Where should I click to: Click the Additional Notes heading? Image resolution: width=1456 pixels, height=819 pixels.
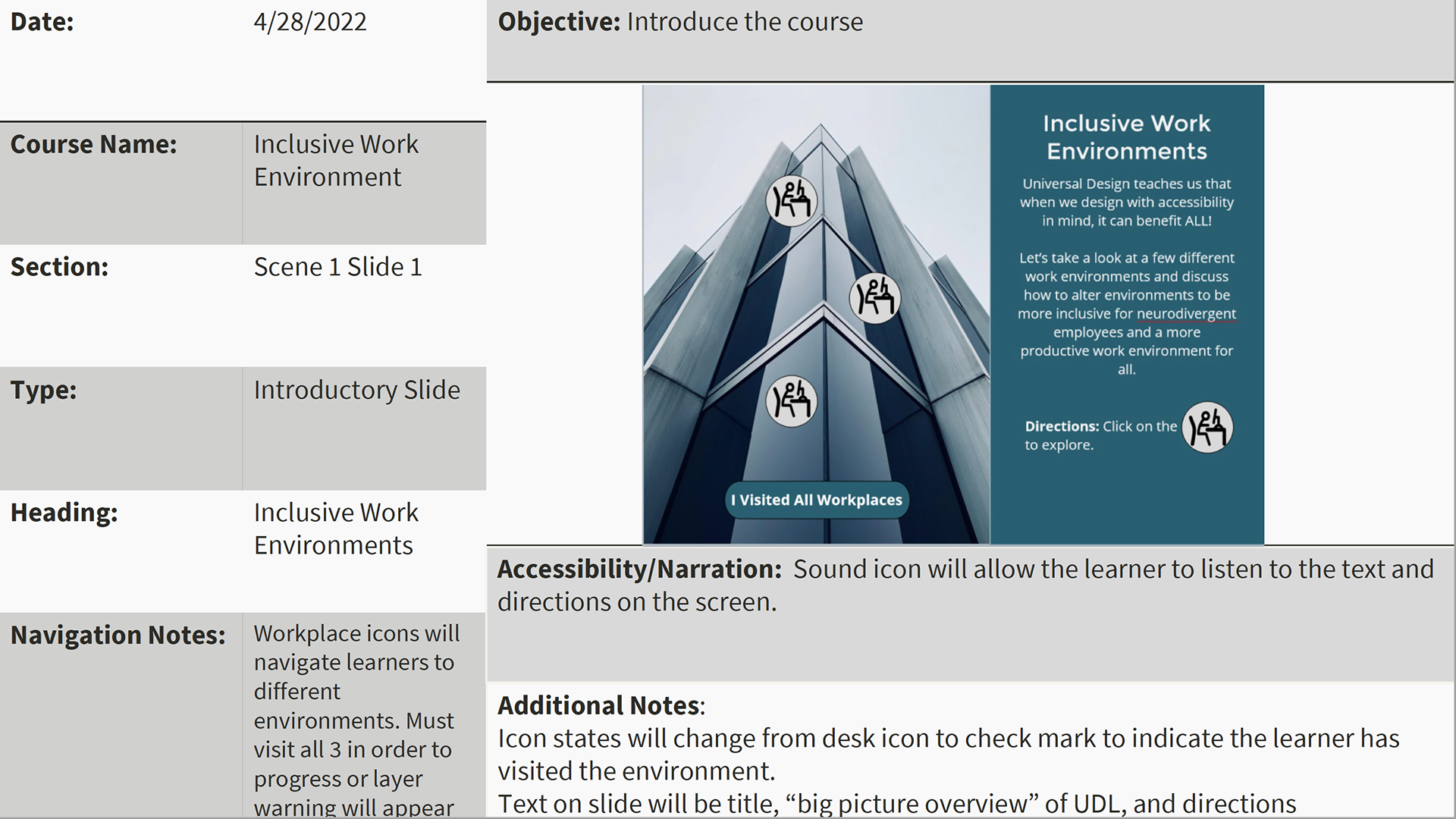[599, 705]
